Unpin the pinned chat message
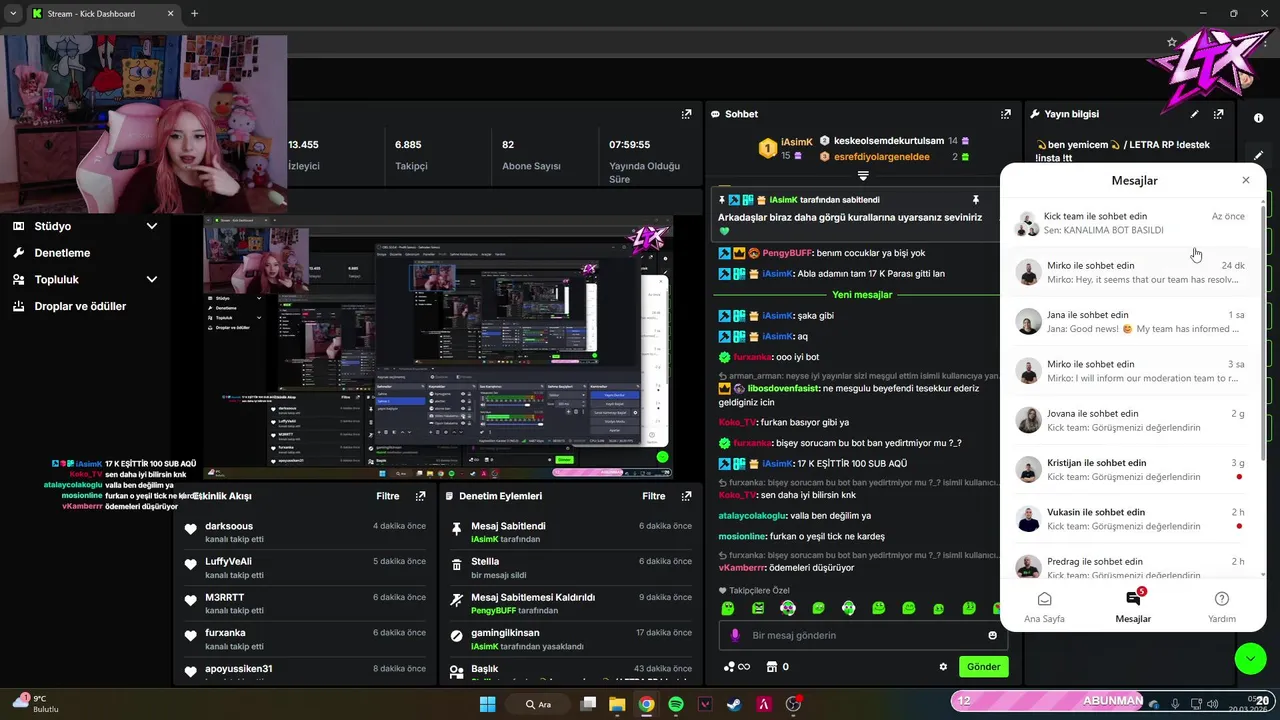1280x720 pixels. tap(976, 200)
